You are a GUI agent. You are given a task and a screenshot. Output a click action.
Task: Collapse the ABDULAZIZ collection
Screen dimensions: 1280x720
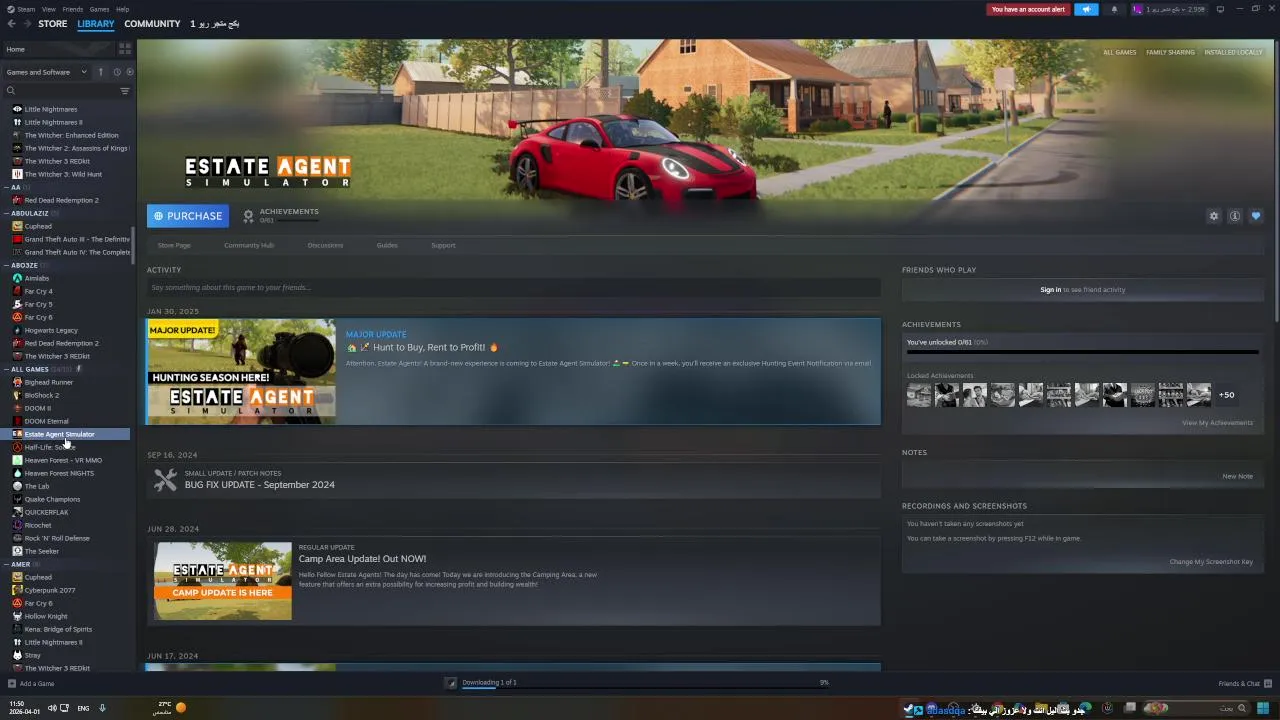tap(6, 213)
